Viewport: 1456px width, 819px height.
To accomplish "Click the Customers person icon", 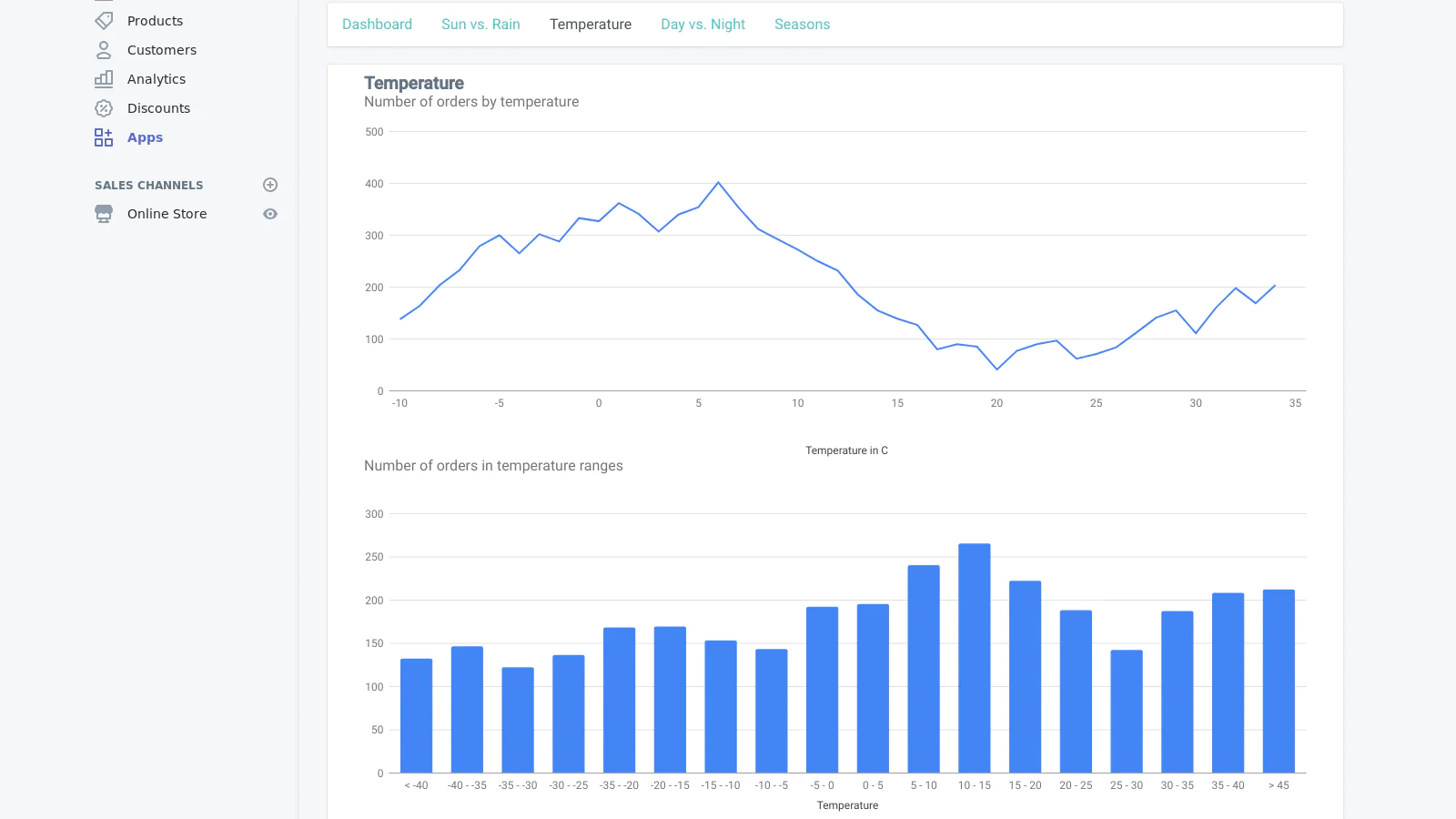I will [104, 50].
